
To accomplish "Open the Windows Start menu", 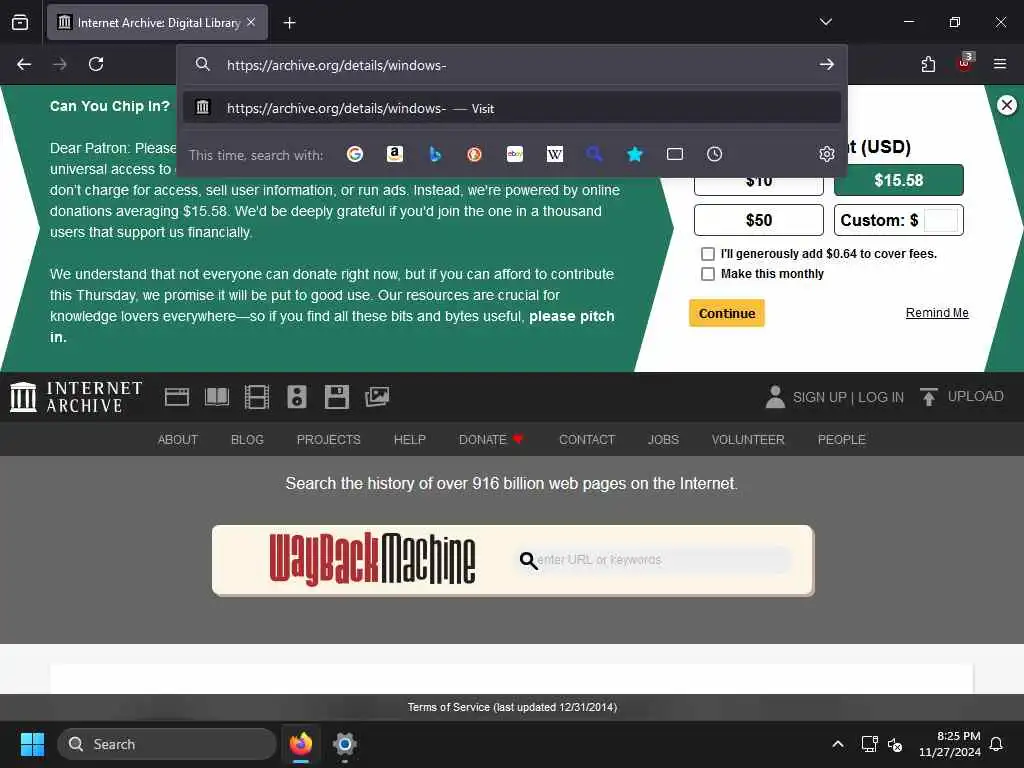I will click(x=32, y=744).
